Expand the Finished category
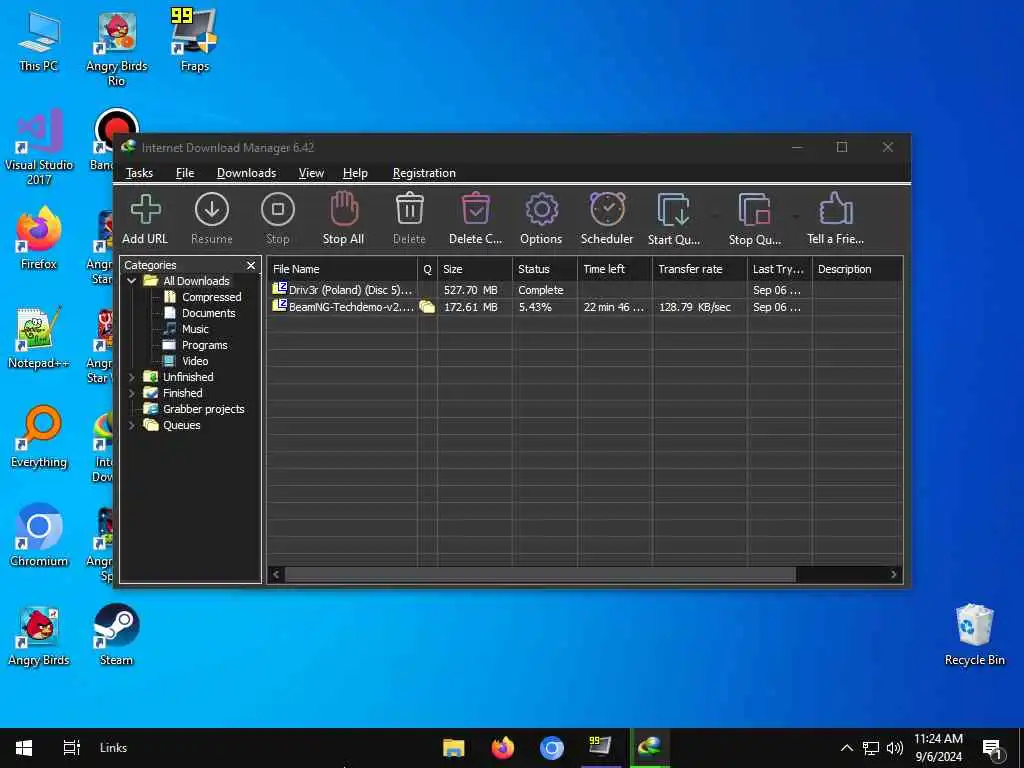 131,393
